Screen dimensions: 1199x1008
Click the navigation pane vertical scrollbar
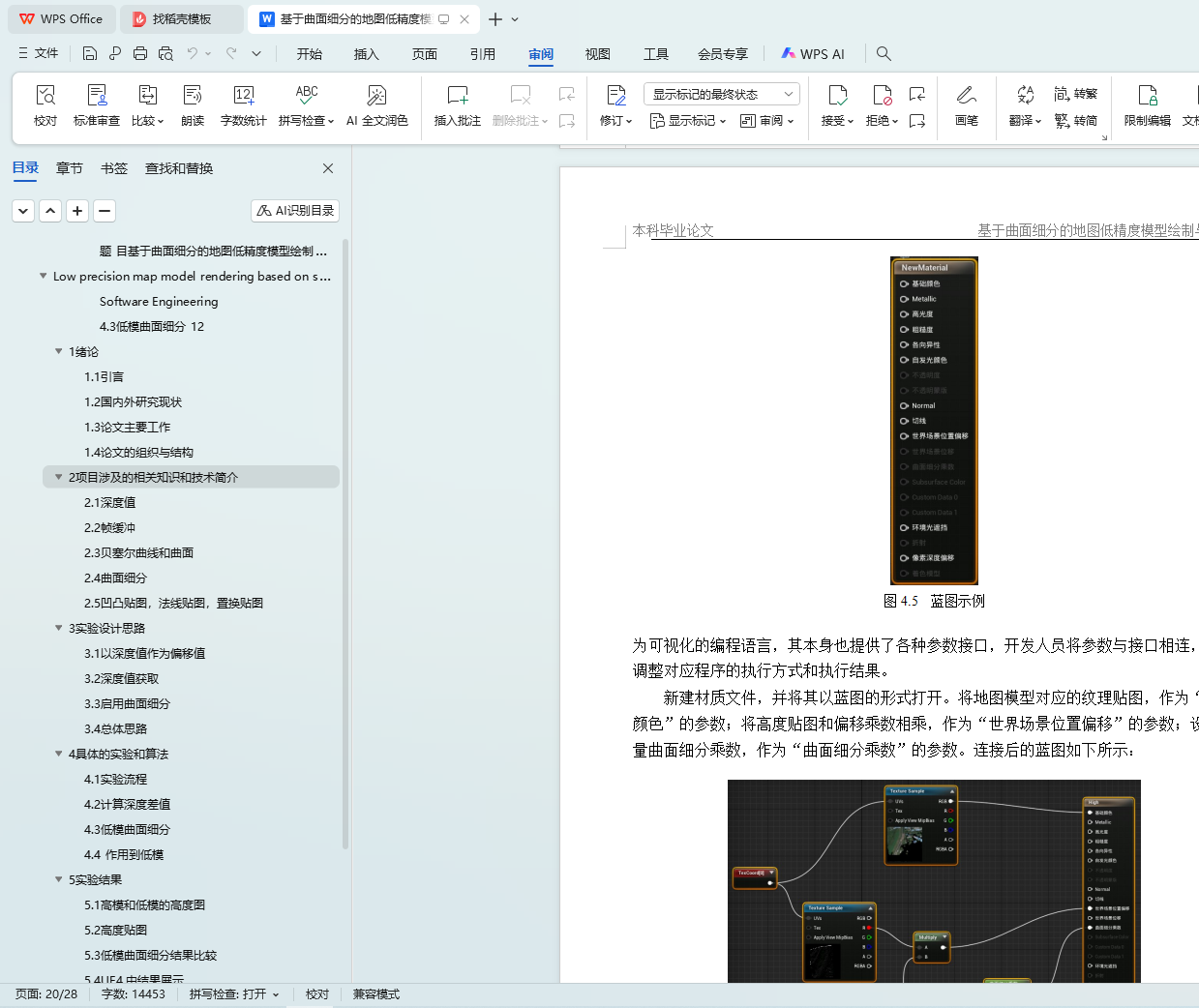pyautogui.click(x=345, y=542)
